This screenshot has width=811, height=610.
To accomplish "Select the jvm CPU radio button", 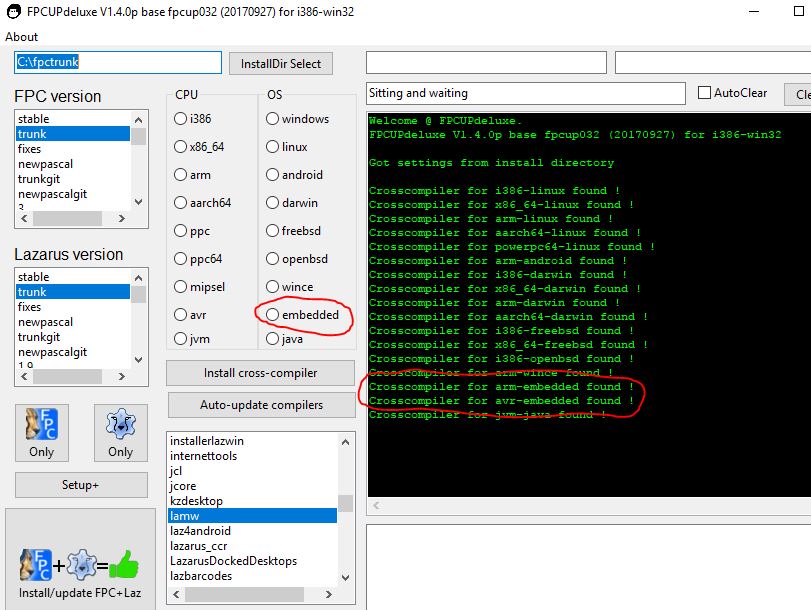I will pyautogui.click(x=180, y=338).
